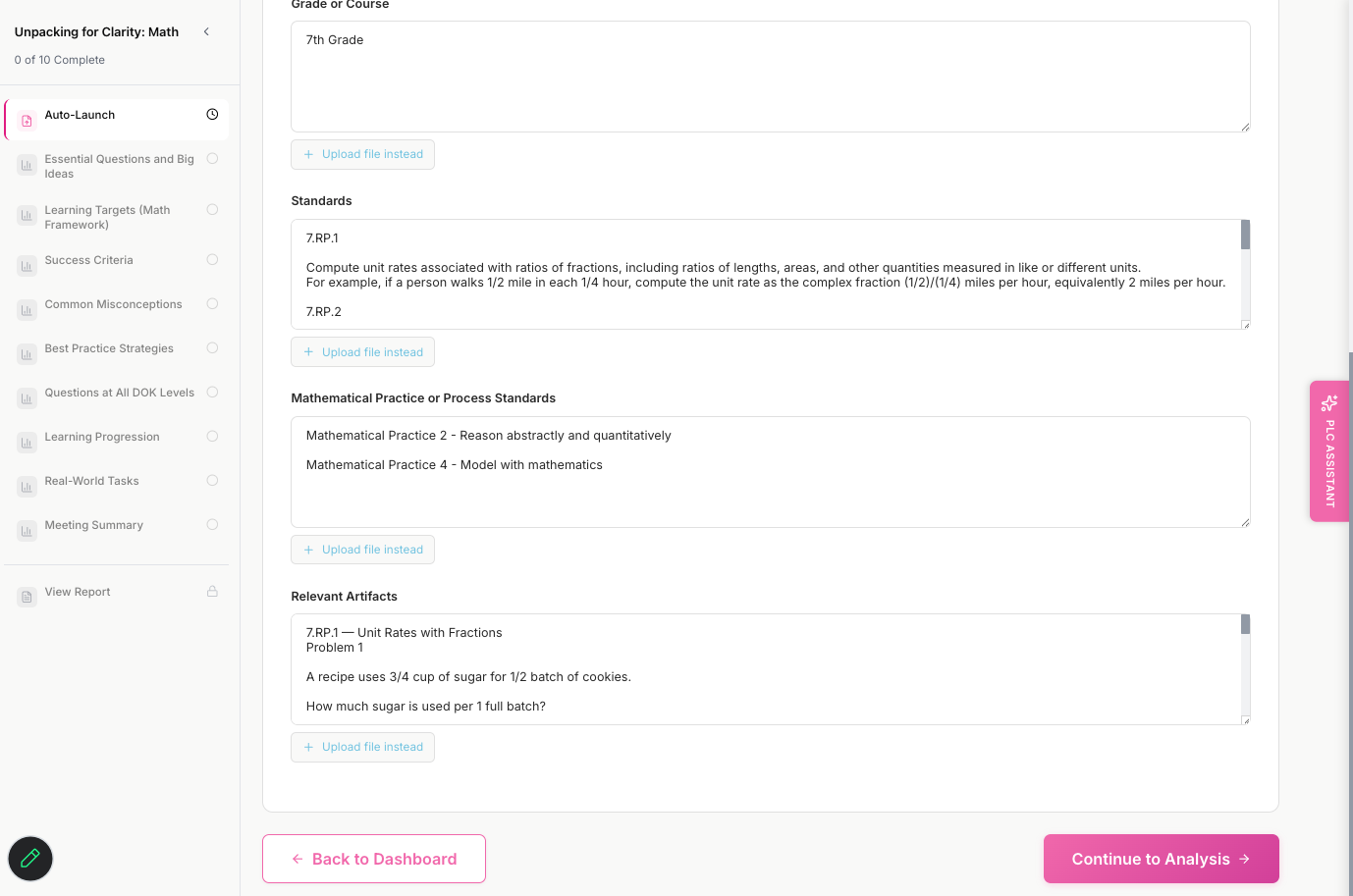Click the green pencil edit icon
The width and height of the screenshot is (1353, 896).
point(30,859)
